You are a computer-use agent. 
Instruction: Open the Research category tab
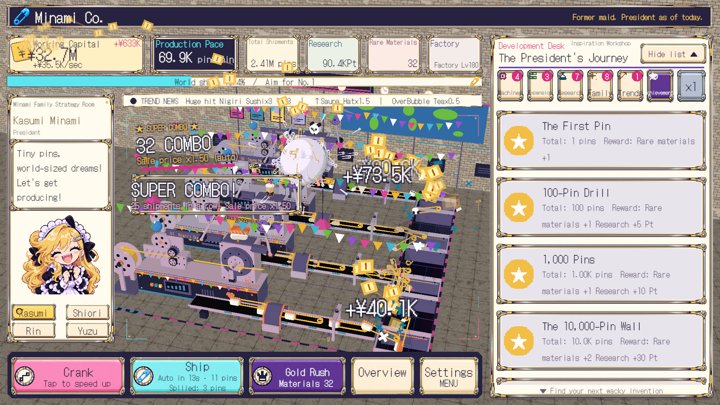point(570,86)
